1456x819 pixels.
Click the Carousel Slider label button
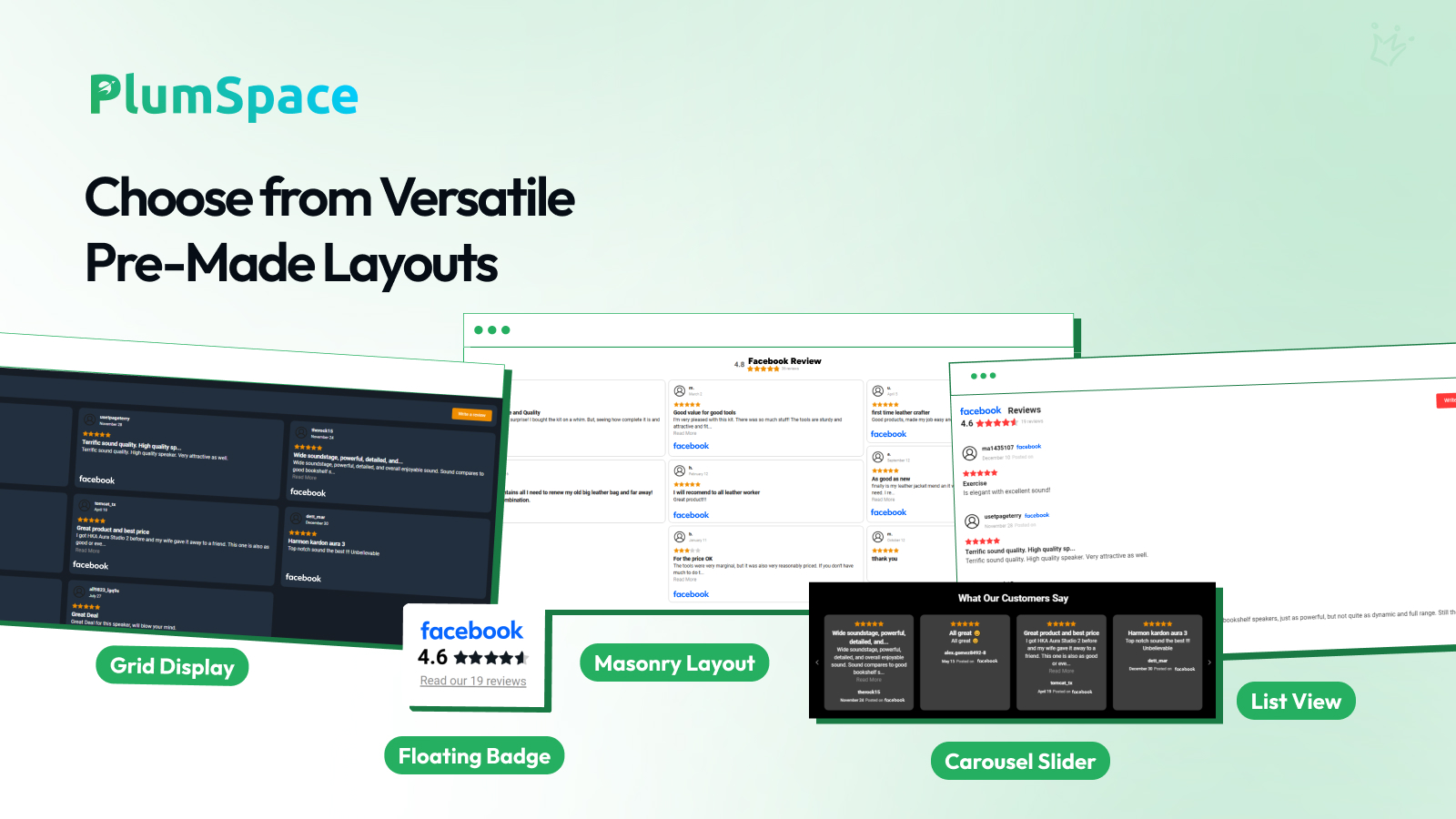(x=1020, y=761)
